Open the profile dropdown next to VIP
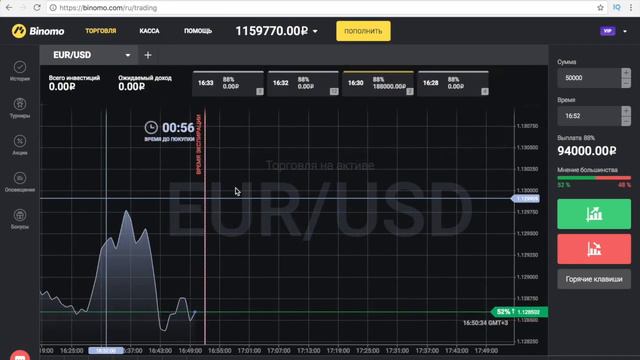Screen dimensions: 640x360 625,31
